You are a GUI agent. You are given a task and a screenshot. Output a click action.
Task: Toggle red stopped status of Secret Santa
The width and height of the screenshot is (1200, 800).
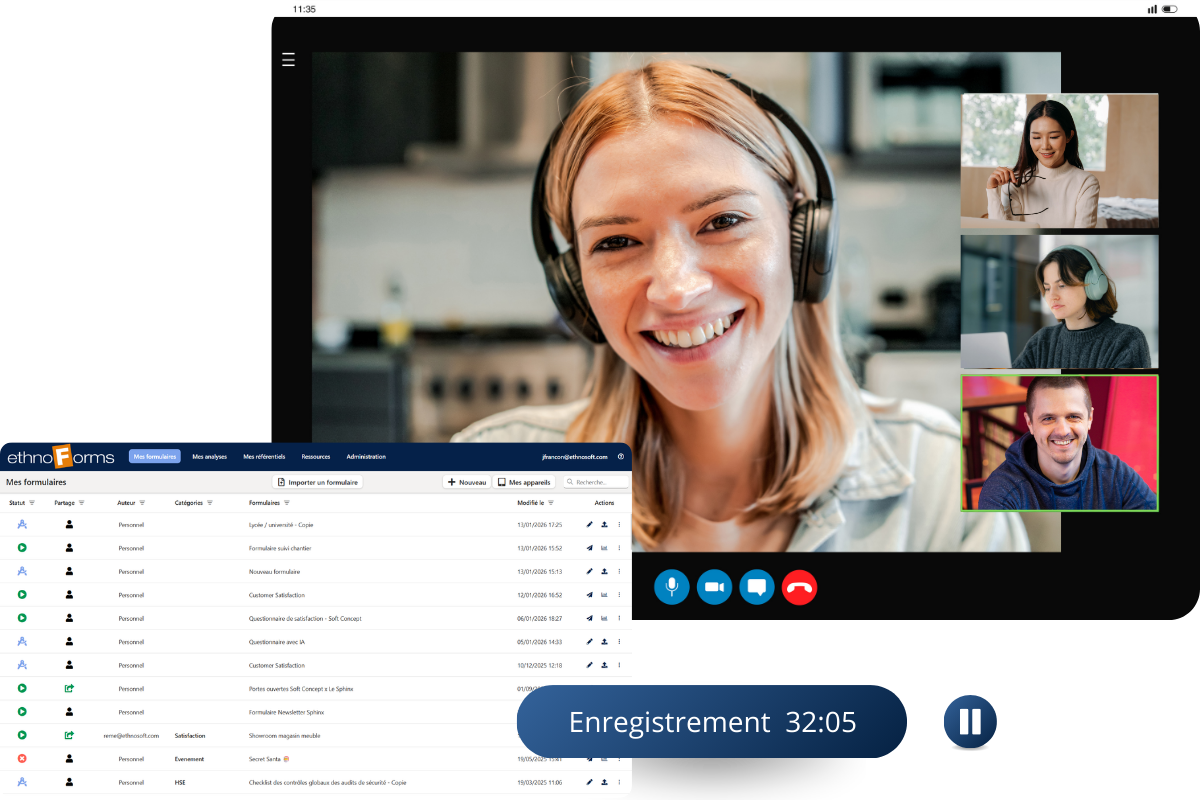[22, 759]
